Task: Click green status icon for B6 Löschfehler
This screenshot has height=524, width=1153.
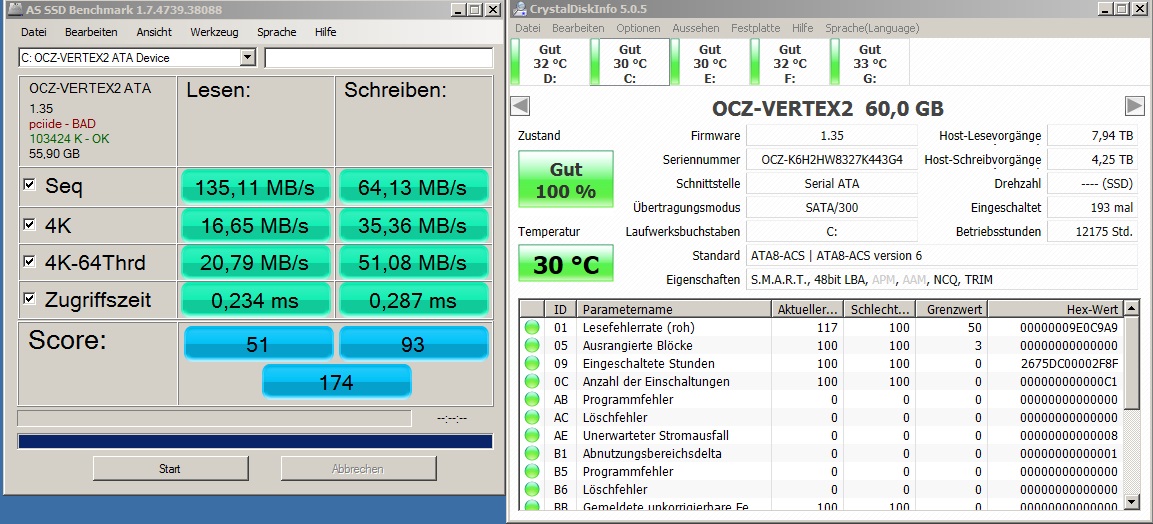Action: [532, 489]
